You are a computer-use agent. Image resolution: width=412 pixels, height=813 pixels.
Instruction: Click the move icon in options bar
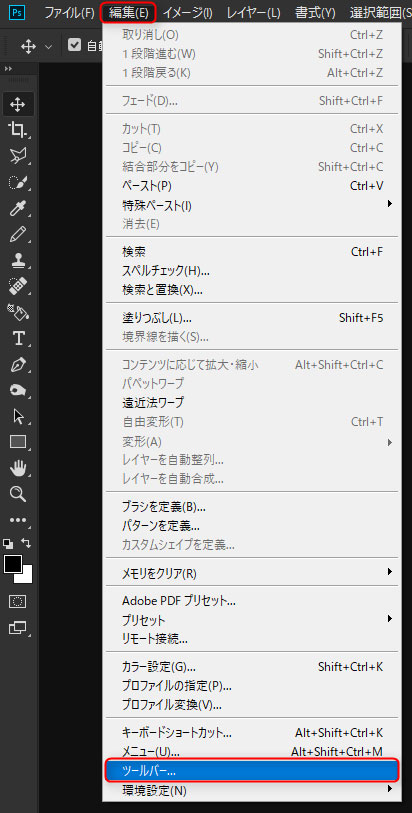pyautogui.click(x=28, y=46)
